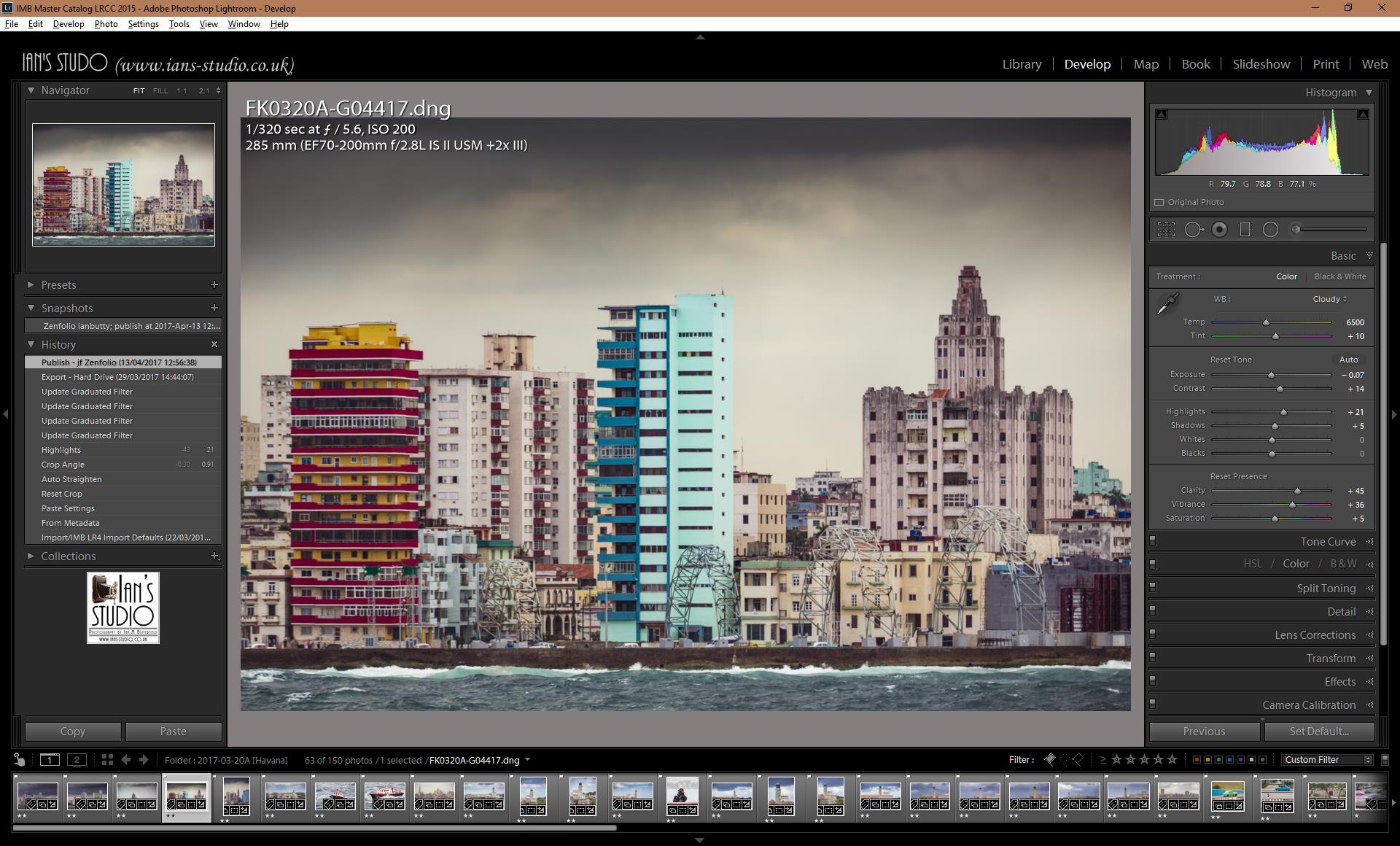Select the Spot Removal tool
Viewport: 1400px width, 846px height.
pyautogui.click(x=1194, y=230)
